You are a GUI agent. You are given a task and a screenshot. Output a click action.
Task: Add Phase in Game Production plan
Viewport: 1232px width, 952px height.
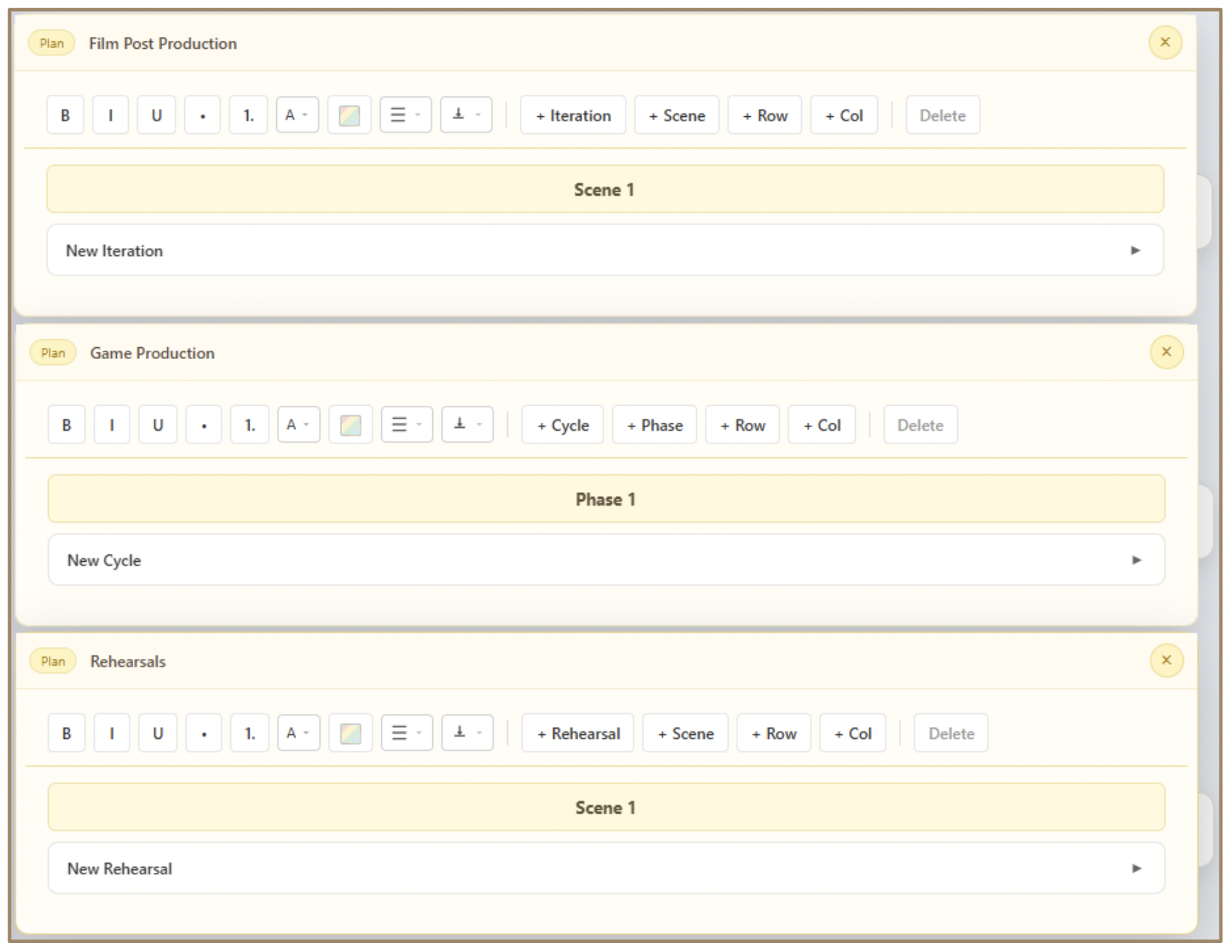pyautogui.click(x=654, y=425)
